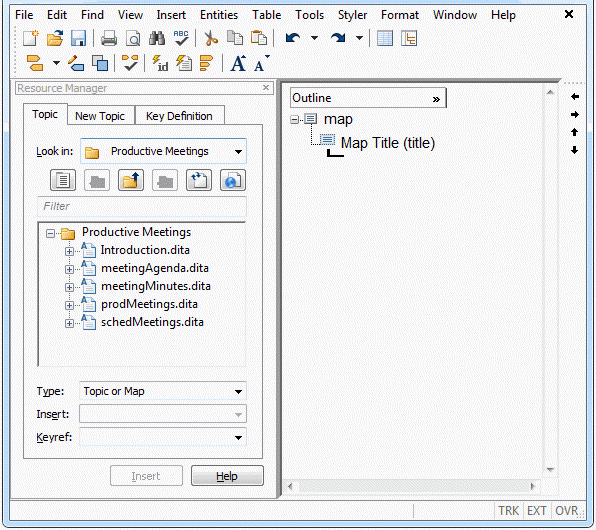The image size is (596, 530).
Task: Check completeness with tags checkmark icon
Action: tap(130, 63)
